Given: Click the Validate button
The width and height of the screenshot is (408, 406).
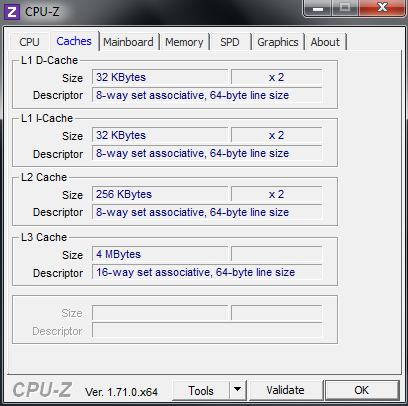Looking at the screenshot, I should [x=285, y=390].
